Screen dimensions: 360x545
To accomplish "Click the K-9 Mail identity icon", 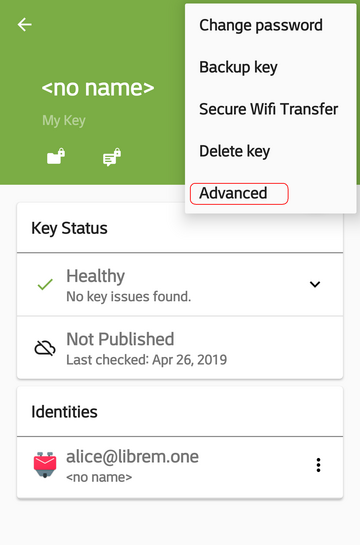I will click(45, 465).
